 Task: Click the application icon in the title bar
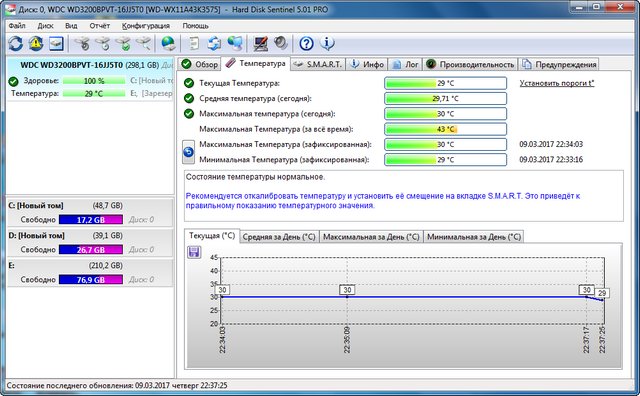point(11,9)
